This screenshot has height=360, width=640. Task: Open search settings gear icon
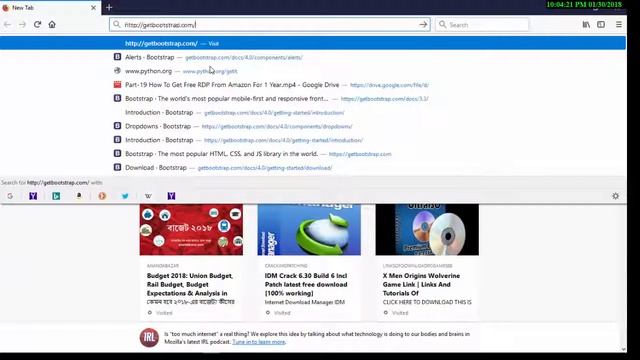(x=616, y=196)
